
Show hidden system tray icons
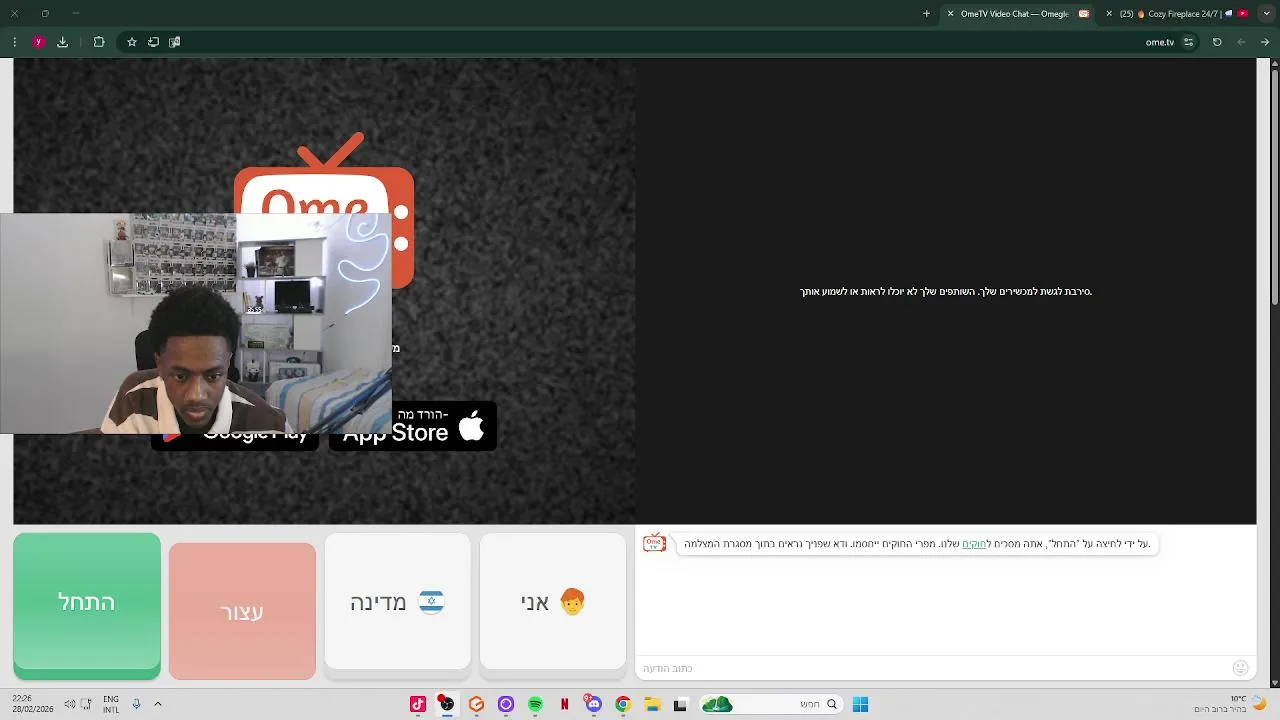click(x=158, y=704)
